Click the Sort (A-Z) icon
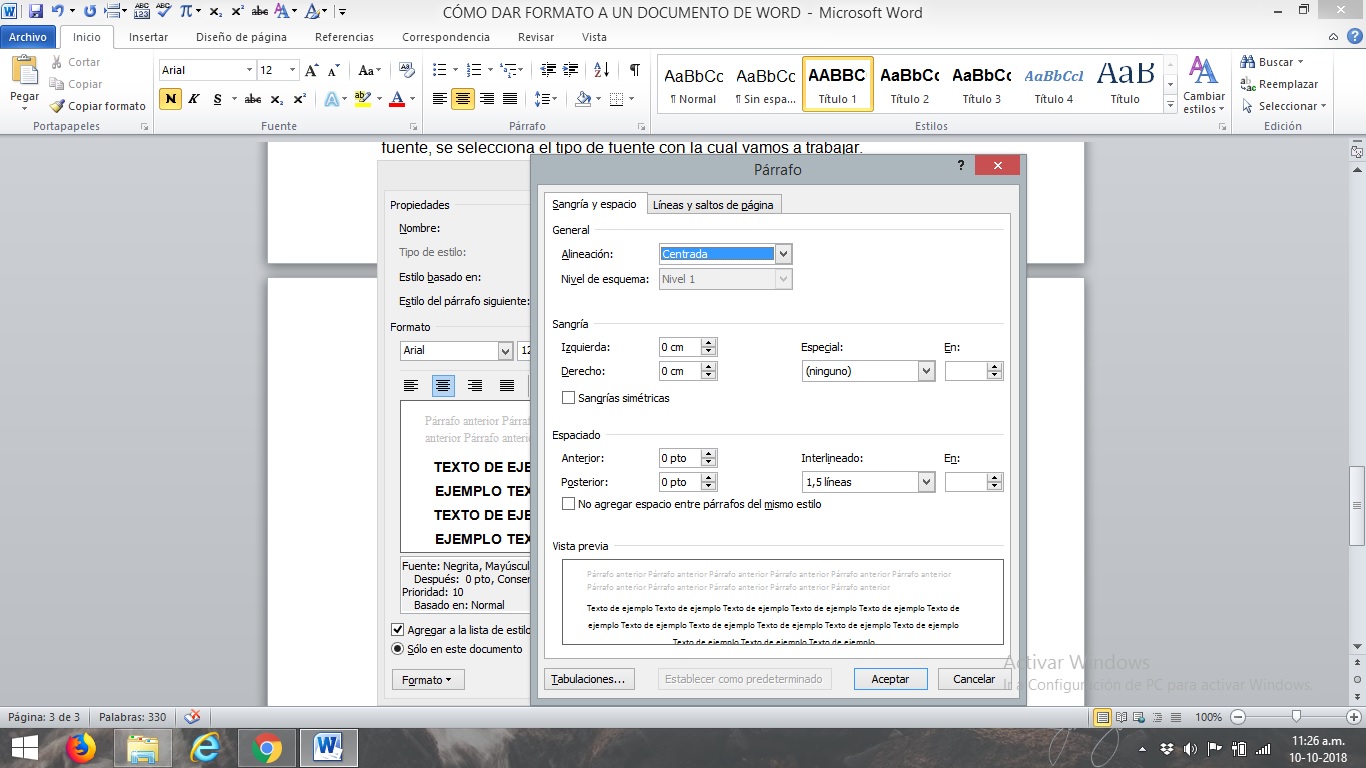The width and height of the screenshot is (1366, 768). [601, 70]
